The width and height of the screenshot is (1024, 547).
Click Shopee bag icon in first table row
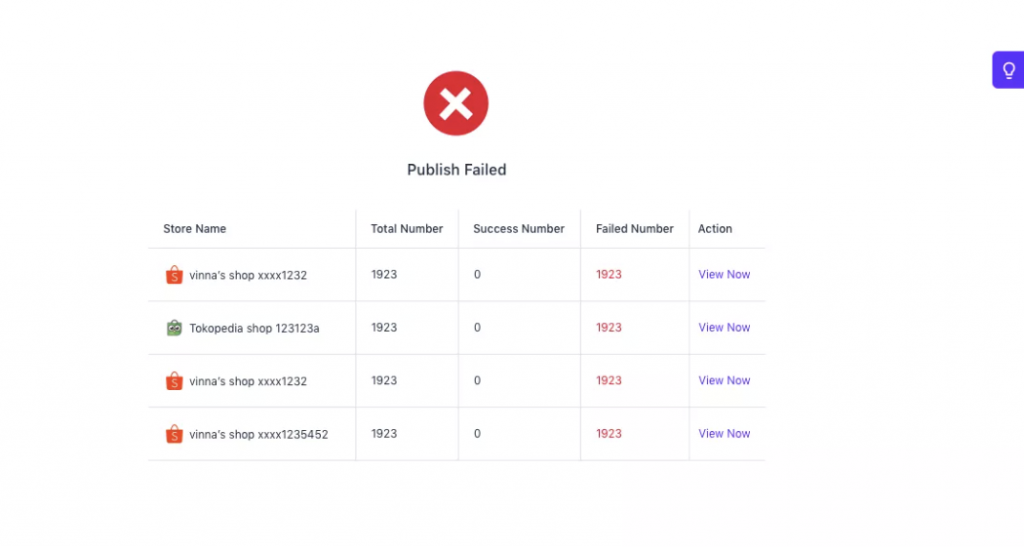click(x=174, y=275)
